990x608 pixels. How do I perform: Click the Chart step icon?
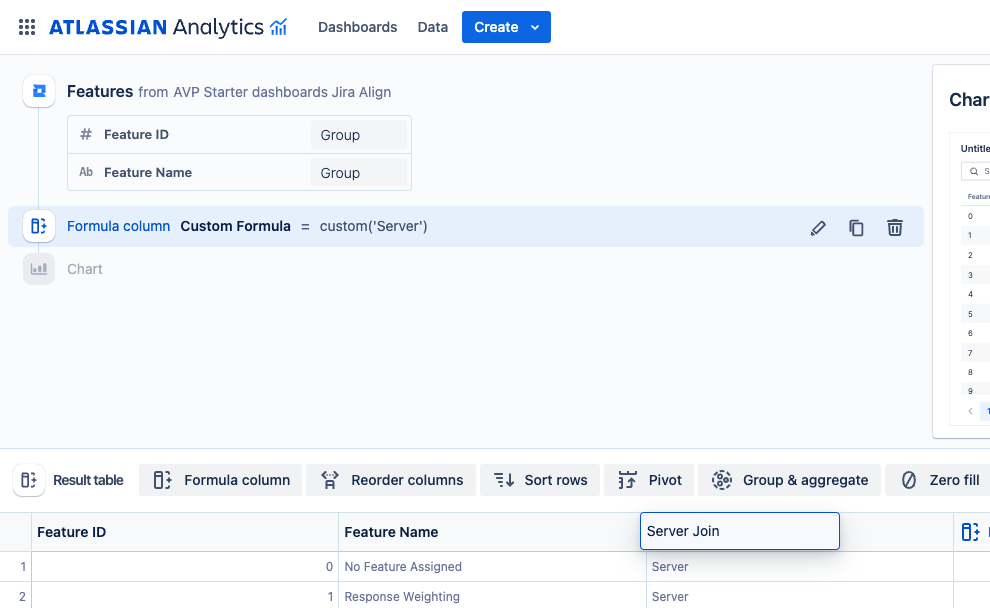click(x=39, y=269)
